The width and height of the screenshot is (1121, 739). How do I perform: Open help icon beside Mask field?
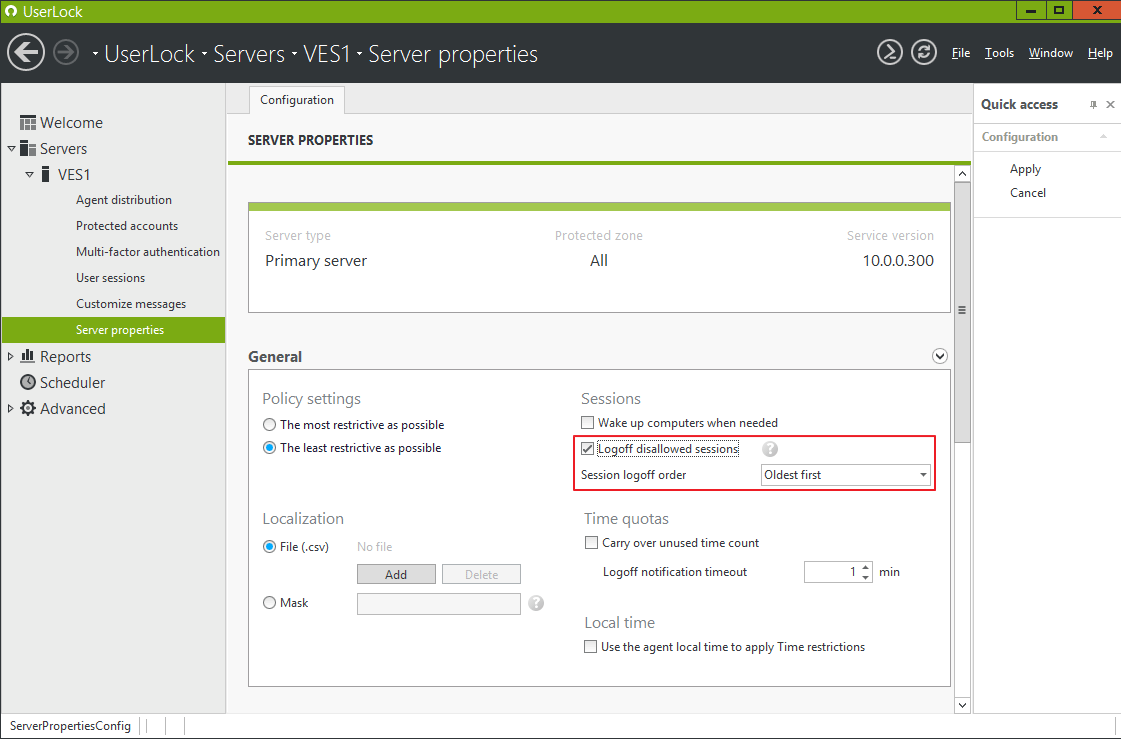(x=536, y=603)
